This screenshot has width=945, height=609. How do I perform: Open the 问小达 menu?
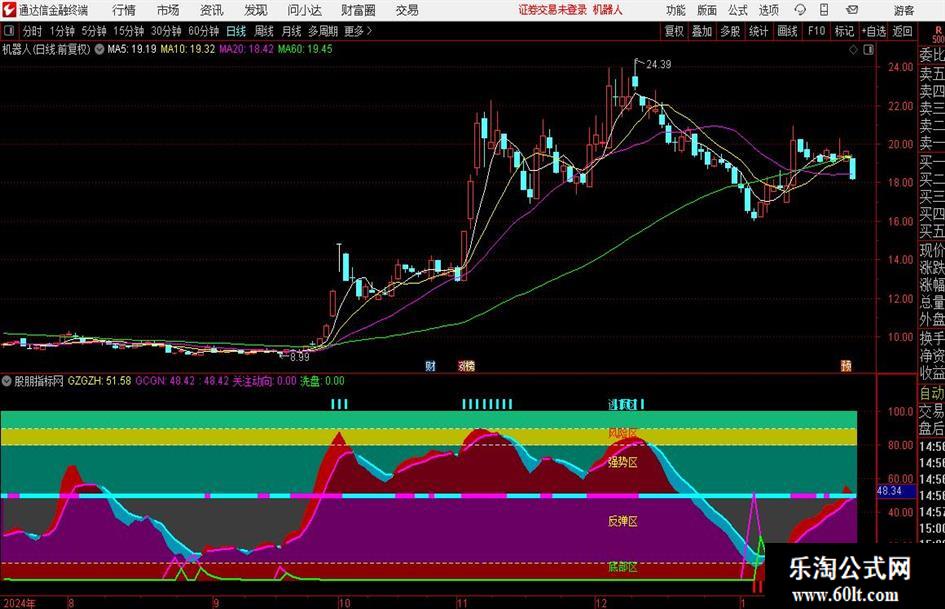pyautogui.click(x=304, y=10)
